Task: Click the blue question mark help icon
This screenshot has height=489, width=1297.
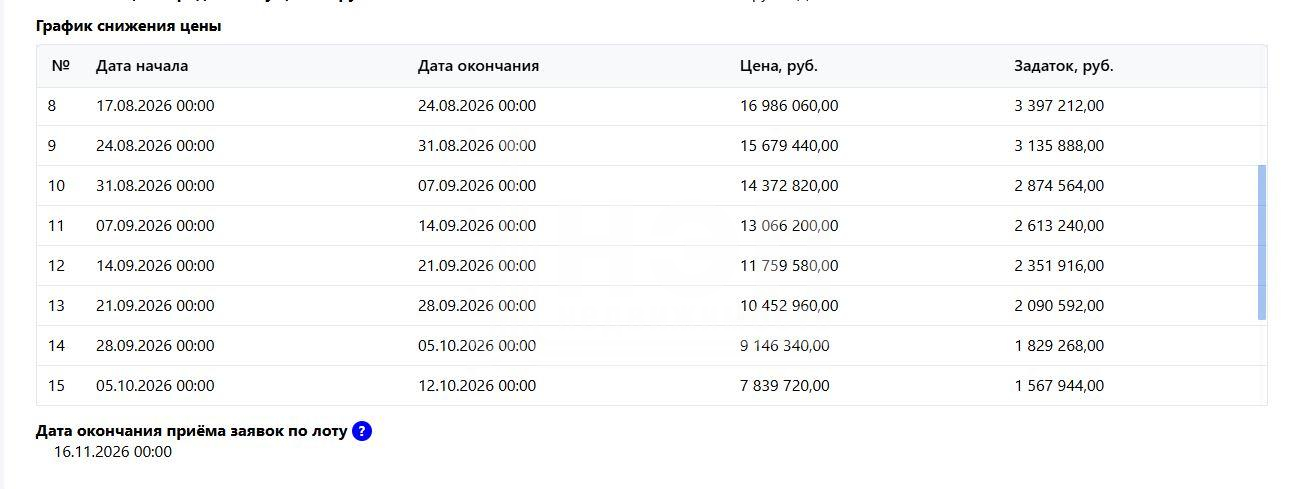Action: tap(362, 432)
